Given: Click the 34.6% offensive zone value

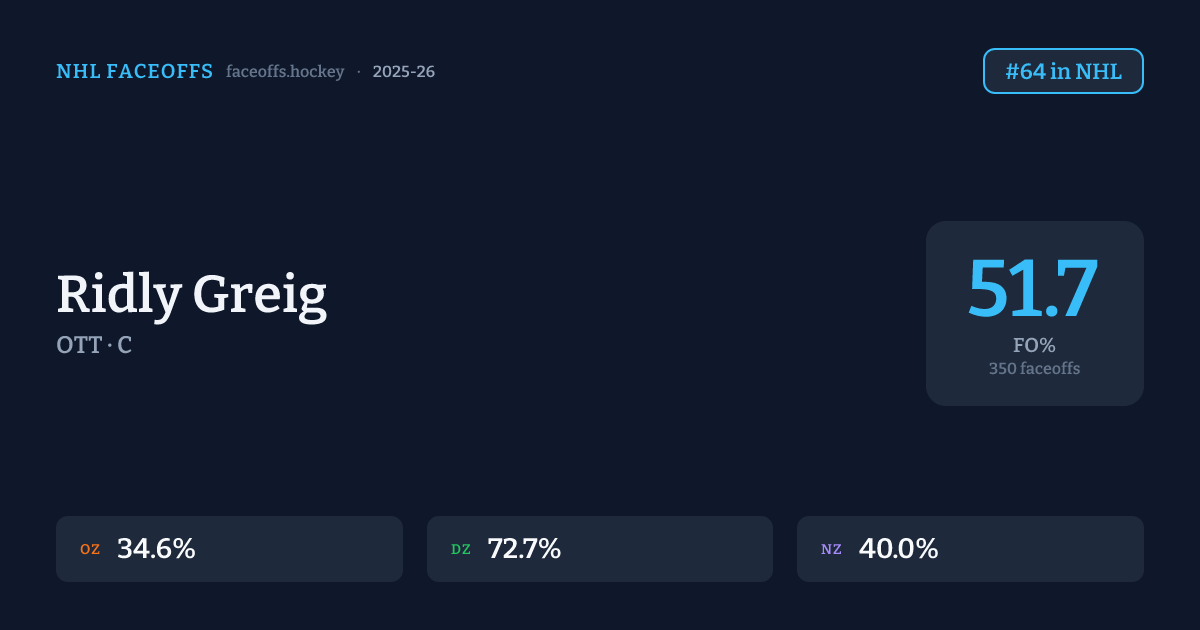Looking at the screenshot, I should point(156,549).
